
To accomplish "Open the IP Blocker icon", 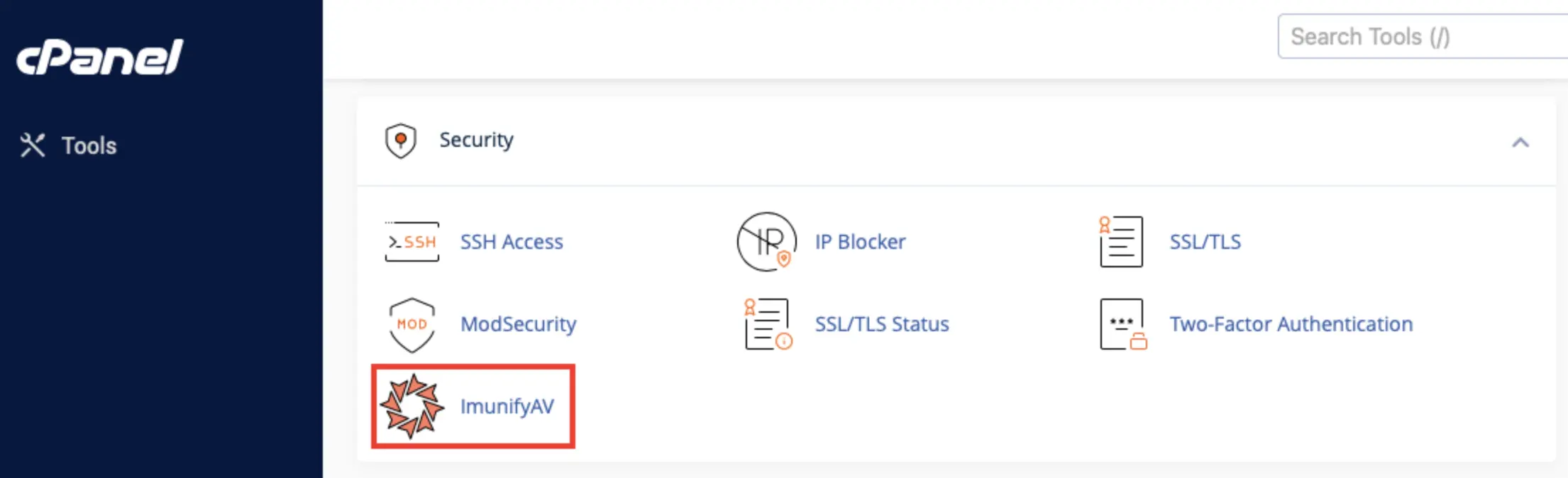I will (x=766, y=242).
